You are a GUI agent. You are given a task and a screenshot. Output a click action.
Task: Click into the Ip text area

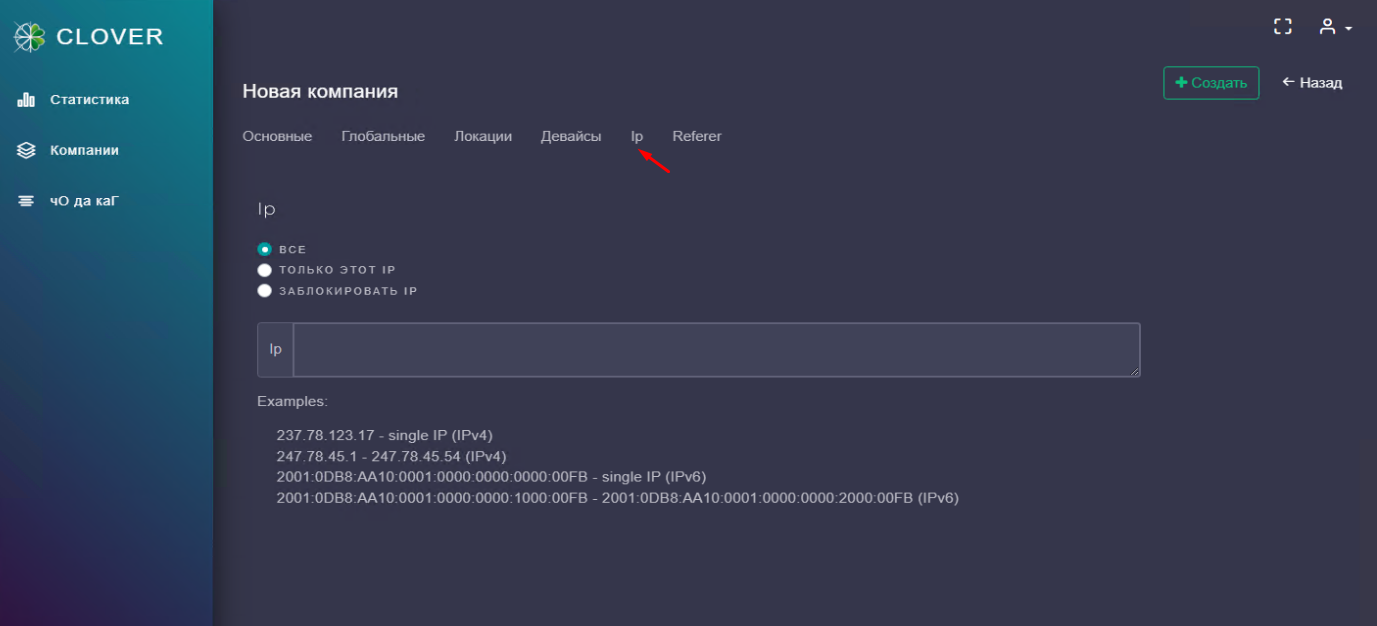(716, 350)
